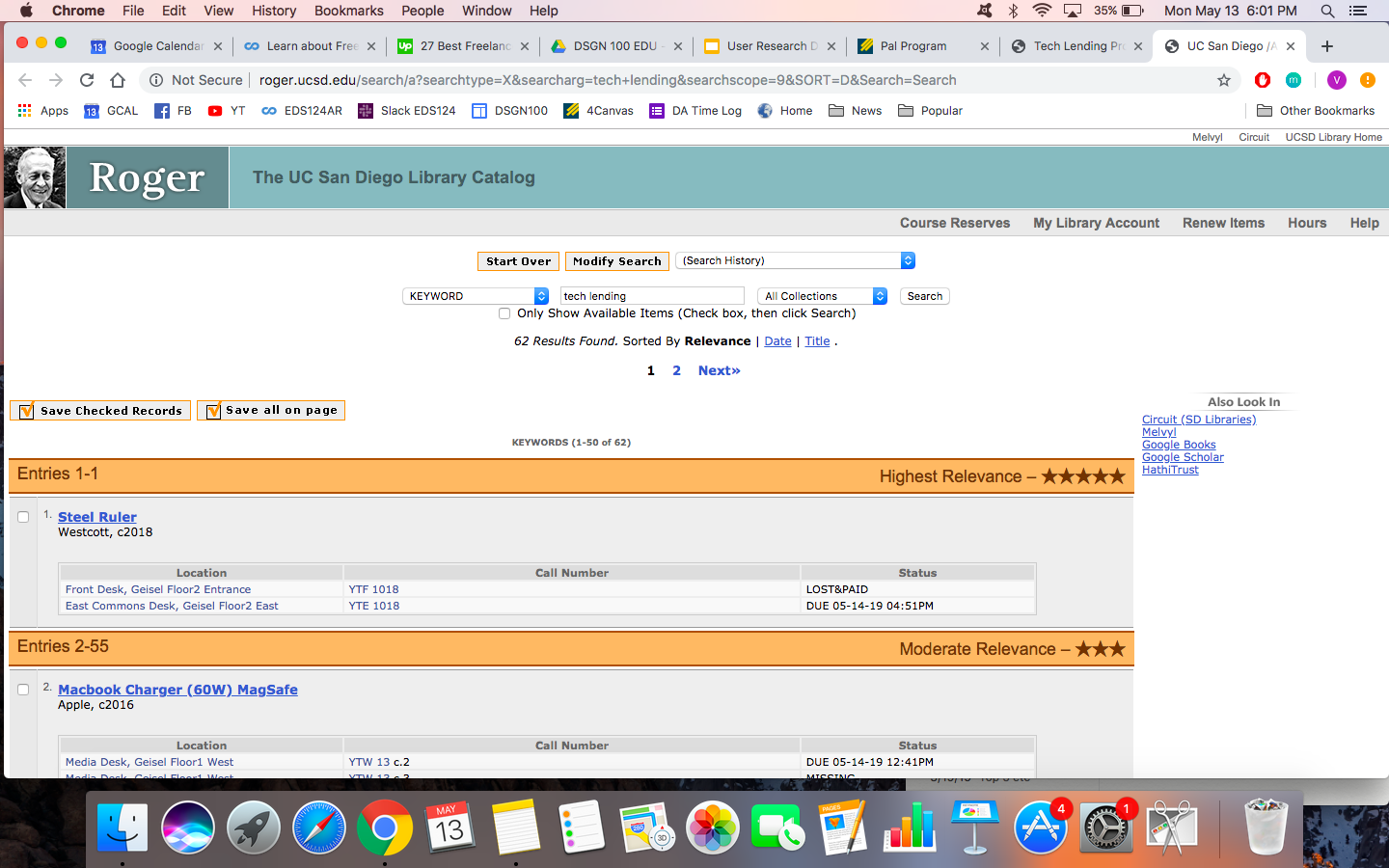The height and width of the screenshot is (868, 1389).
Task: Open the App Store in the Dock
Action: point(1041,827)
